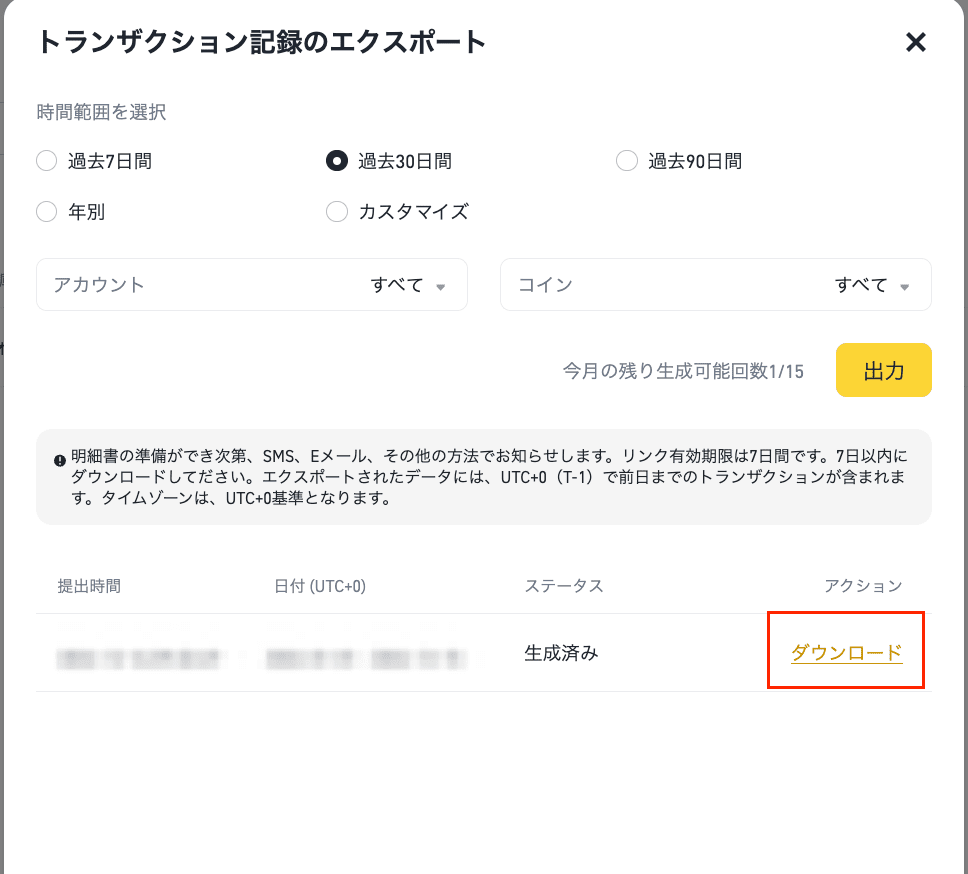Click the arrow icon in アカウント selector
Image resolution: width=968 pixels, height=874 pixels.
[x=440, y=287]
